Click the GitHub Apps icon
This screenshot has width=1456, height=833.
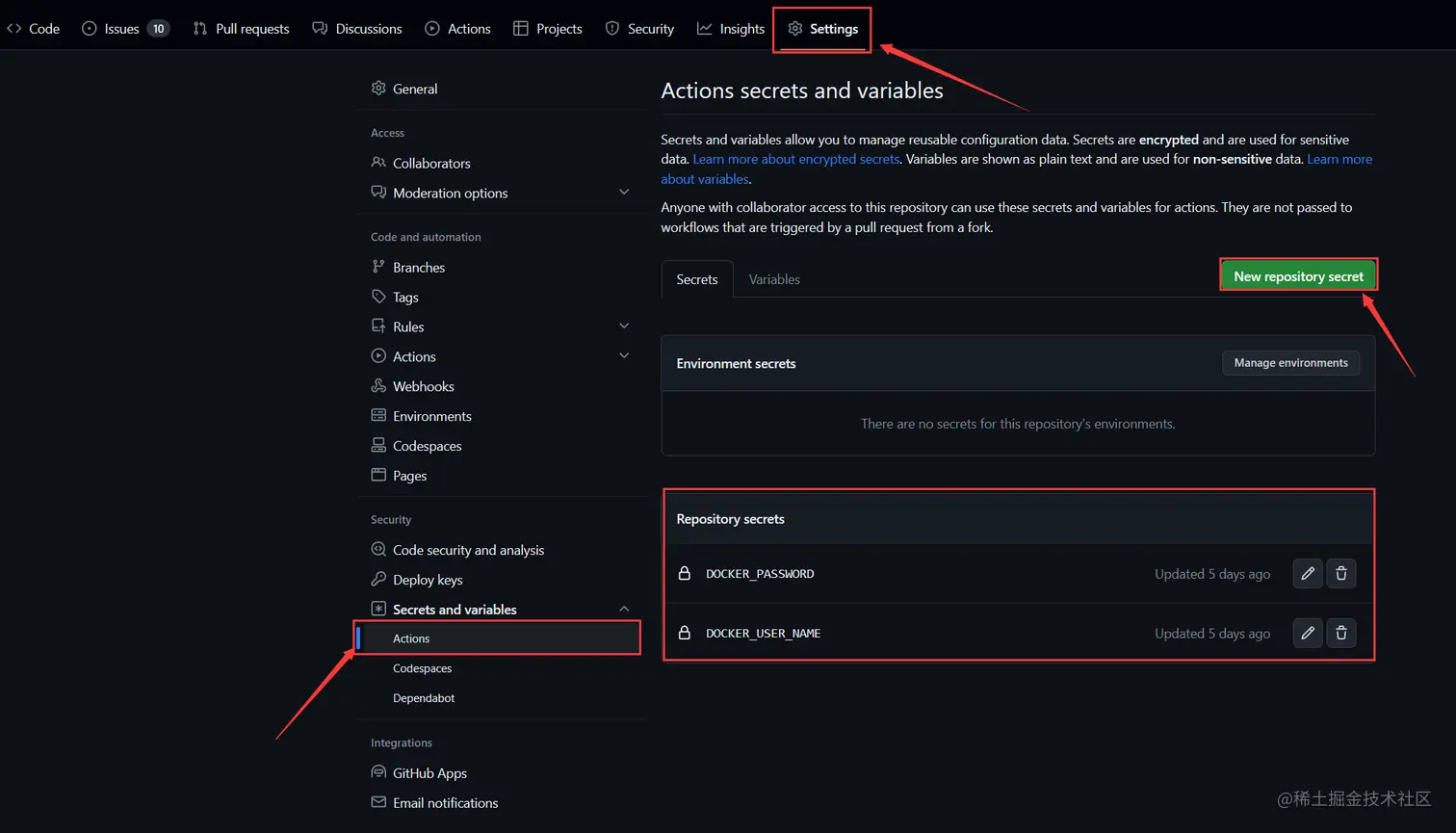pyautogui.click(x=378, y=772)
